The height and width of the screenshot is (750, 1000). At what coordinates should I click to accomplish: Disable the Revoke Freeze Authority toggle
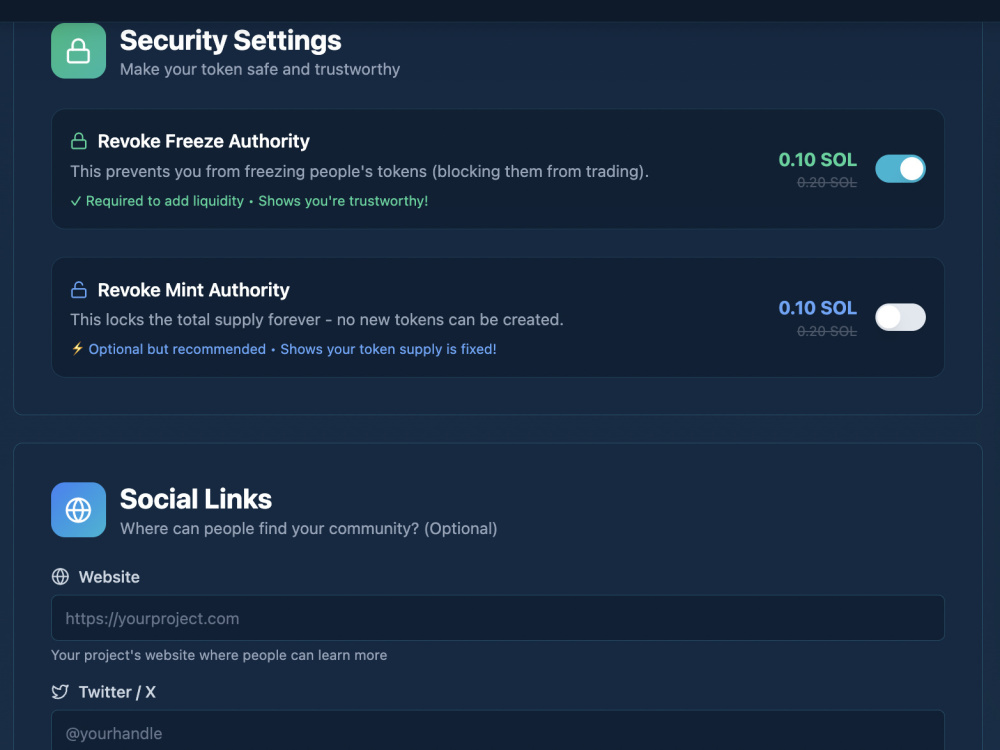coord(900,169)
